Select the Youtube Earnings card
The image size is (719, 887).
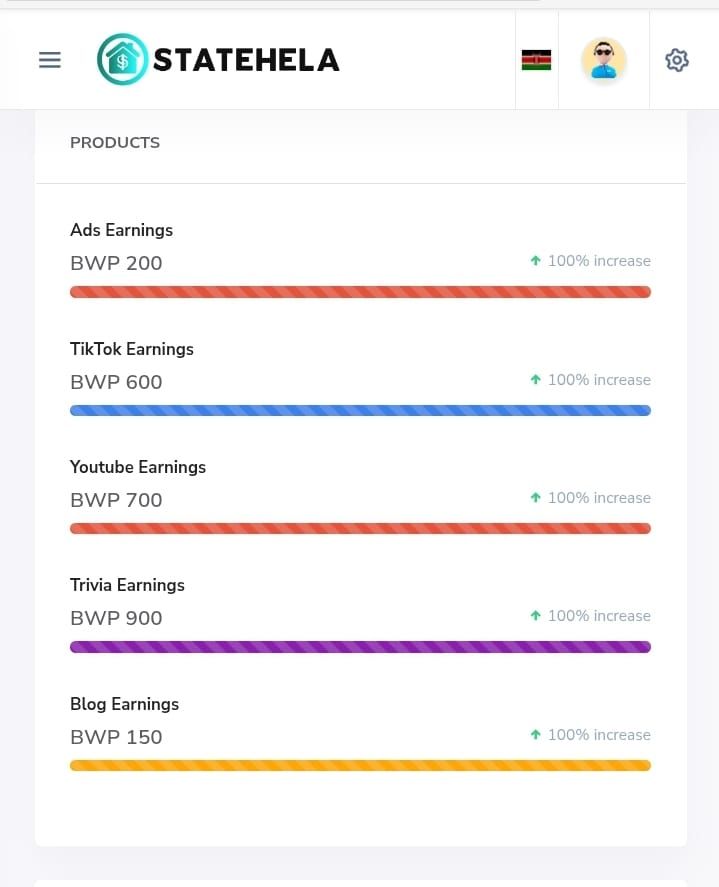tap(360, 497)
